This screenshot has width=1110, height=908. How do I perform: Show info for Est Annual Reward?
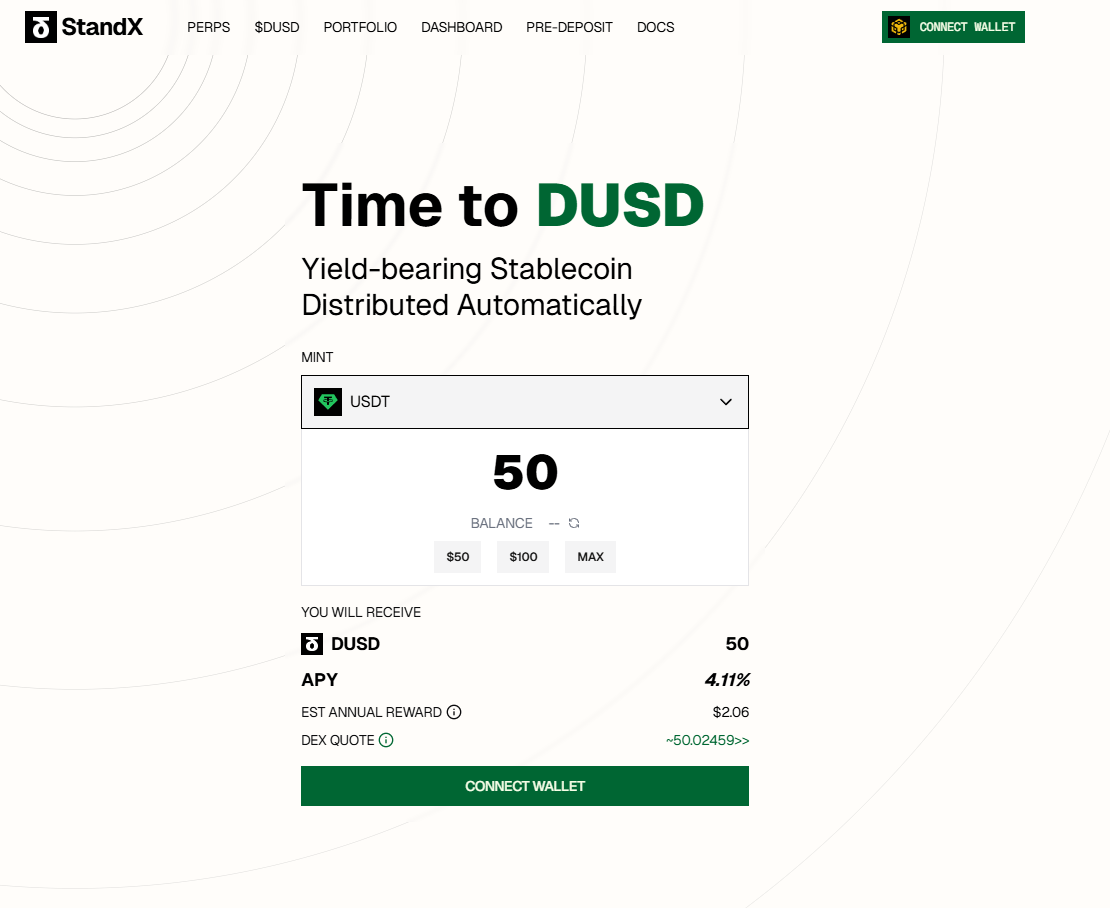click(454, 712)
